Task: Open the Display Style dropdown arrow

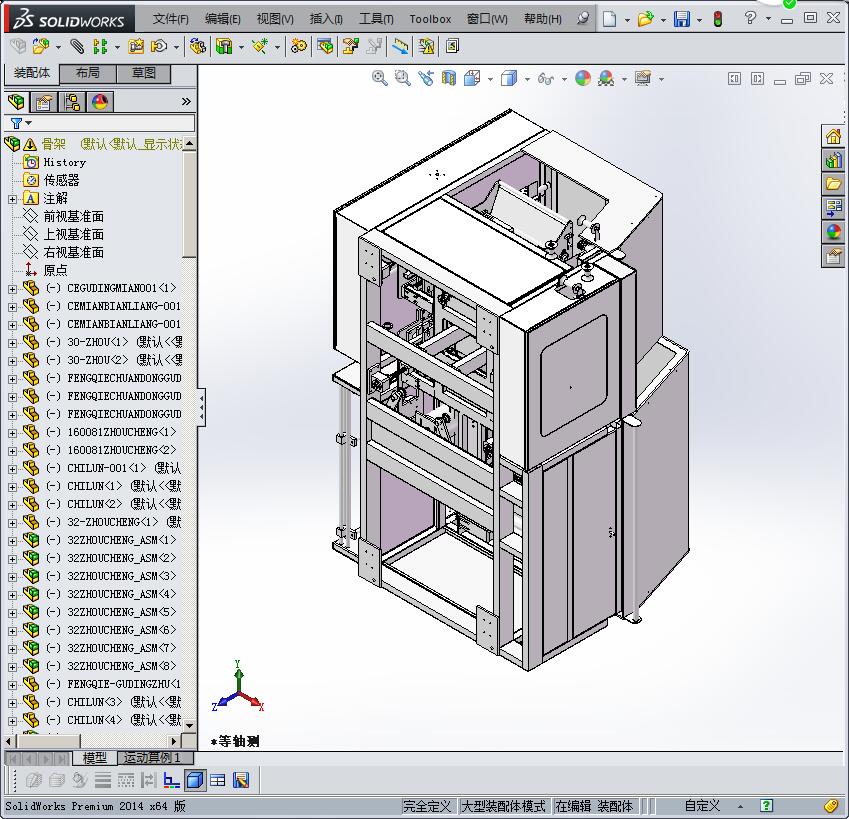Action: 527,79
